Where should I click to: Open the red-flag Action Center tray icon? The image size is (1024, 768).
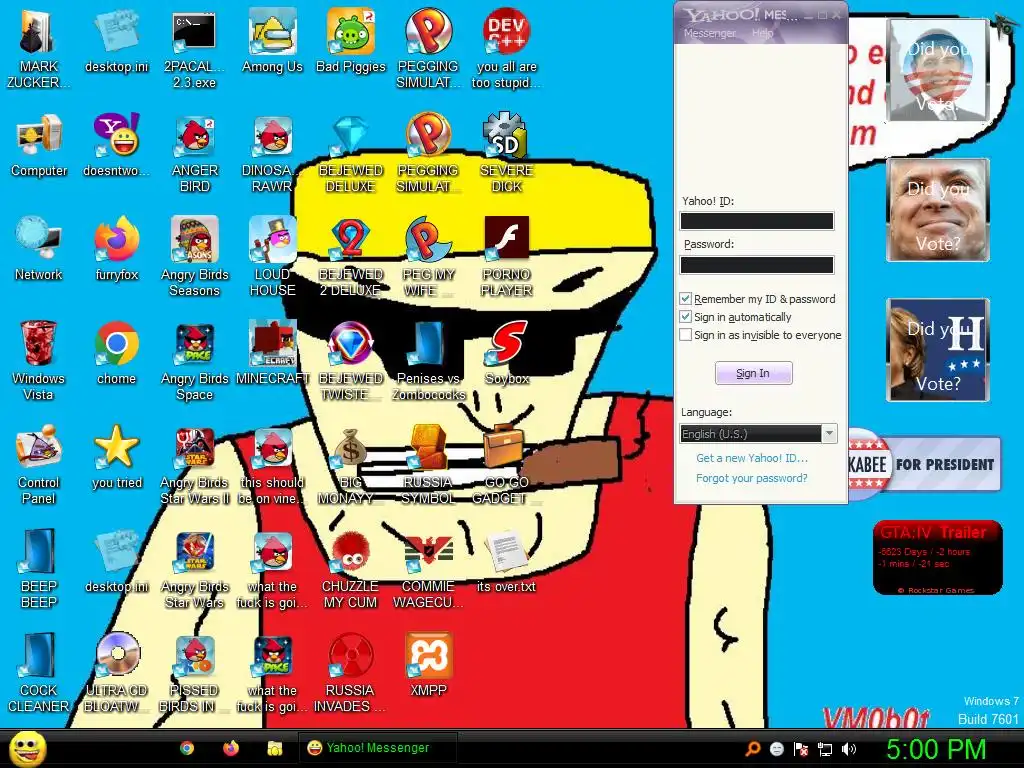pyautogui.click(x=801, y=749)
